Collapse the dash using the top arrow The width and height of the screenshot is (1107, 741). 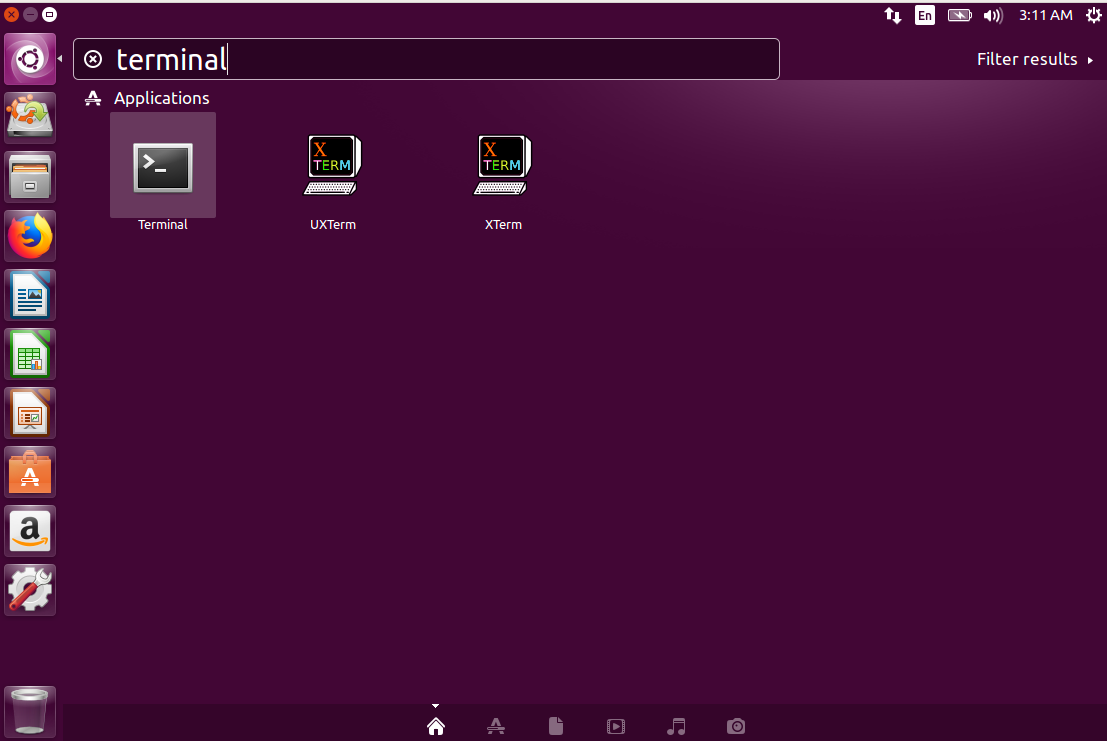click(435, 703)
